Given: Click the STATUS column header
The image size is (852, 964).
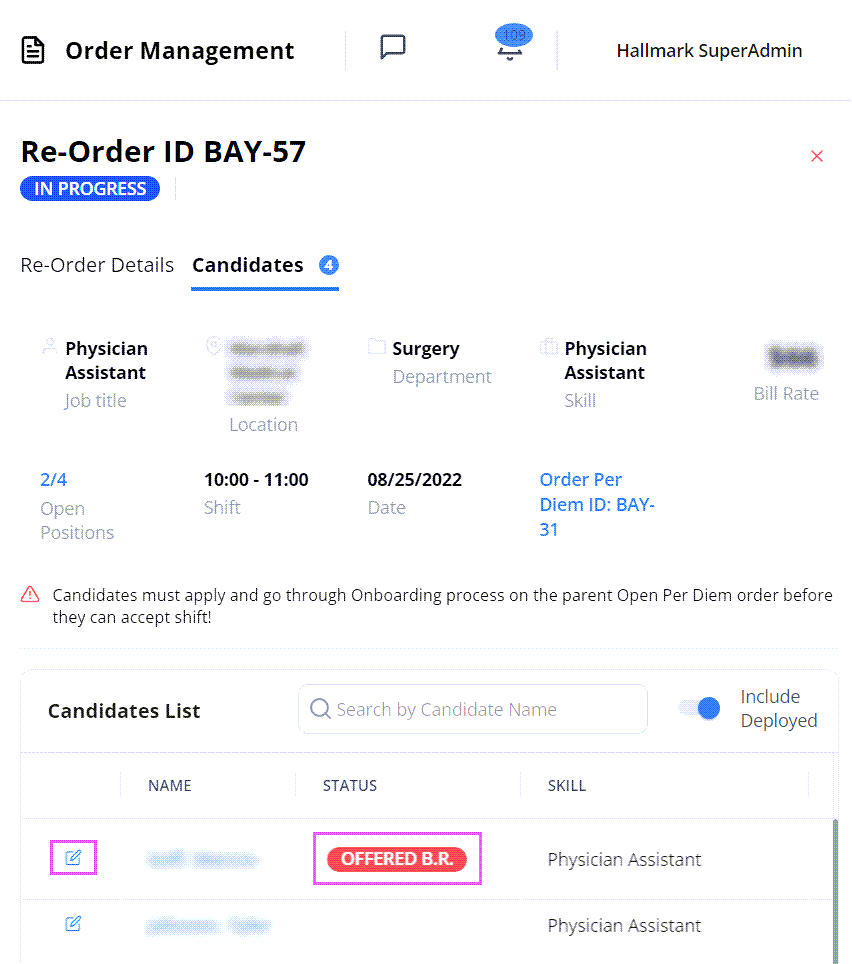Looking at the screenshot, I should [350, 786].
